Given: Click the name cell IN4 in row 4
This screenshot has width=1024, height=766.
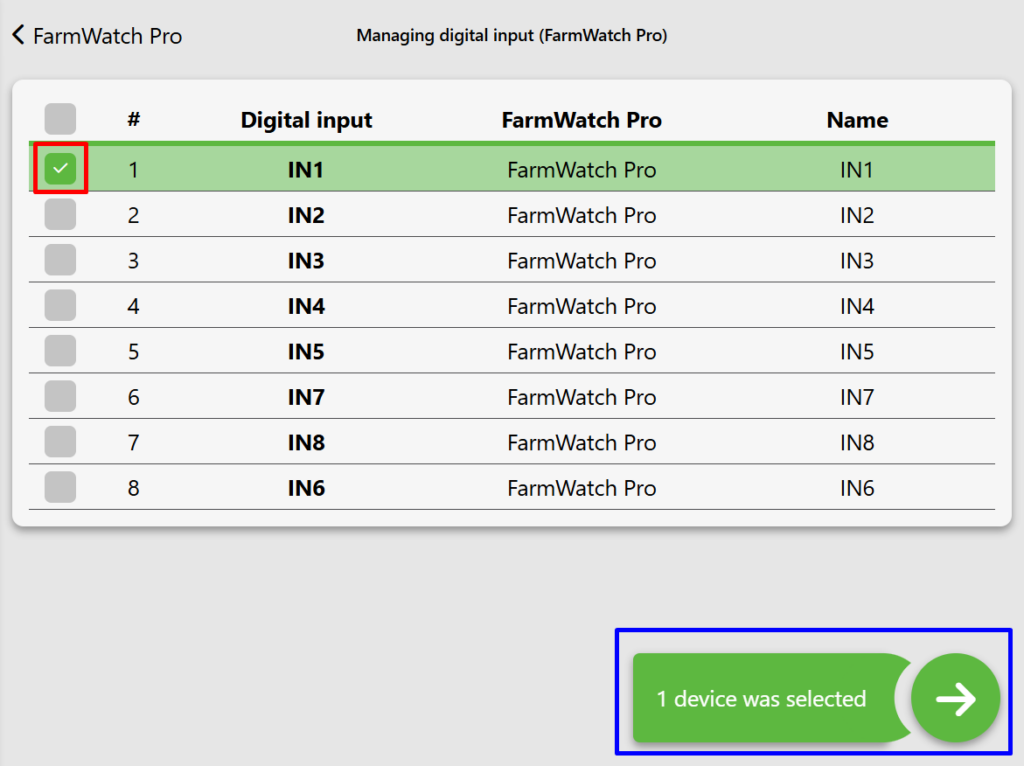Looking at the screenshot, I should click(857, 306).
